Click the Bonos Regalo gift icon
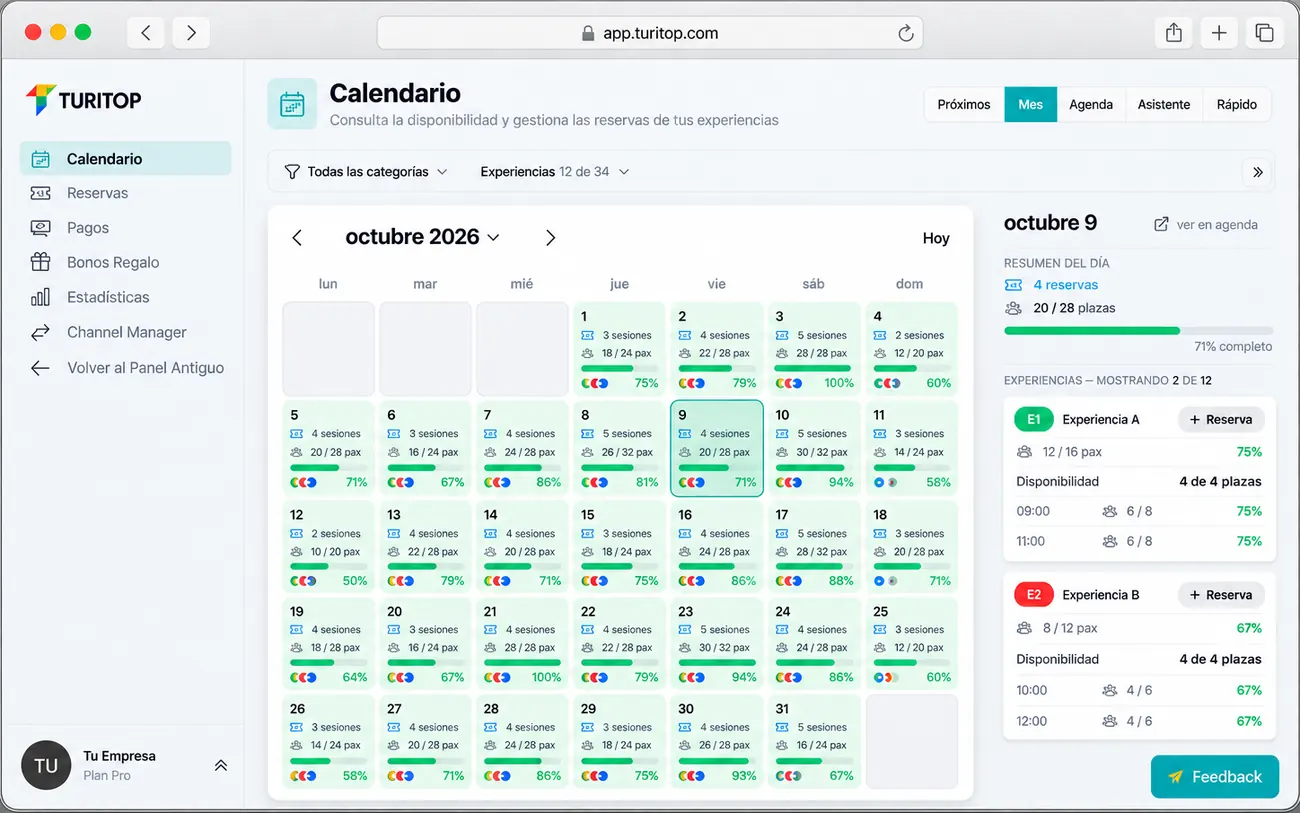 tap(40, 262)
